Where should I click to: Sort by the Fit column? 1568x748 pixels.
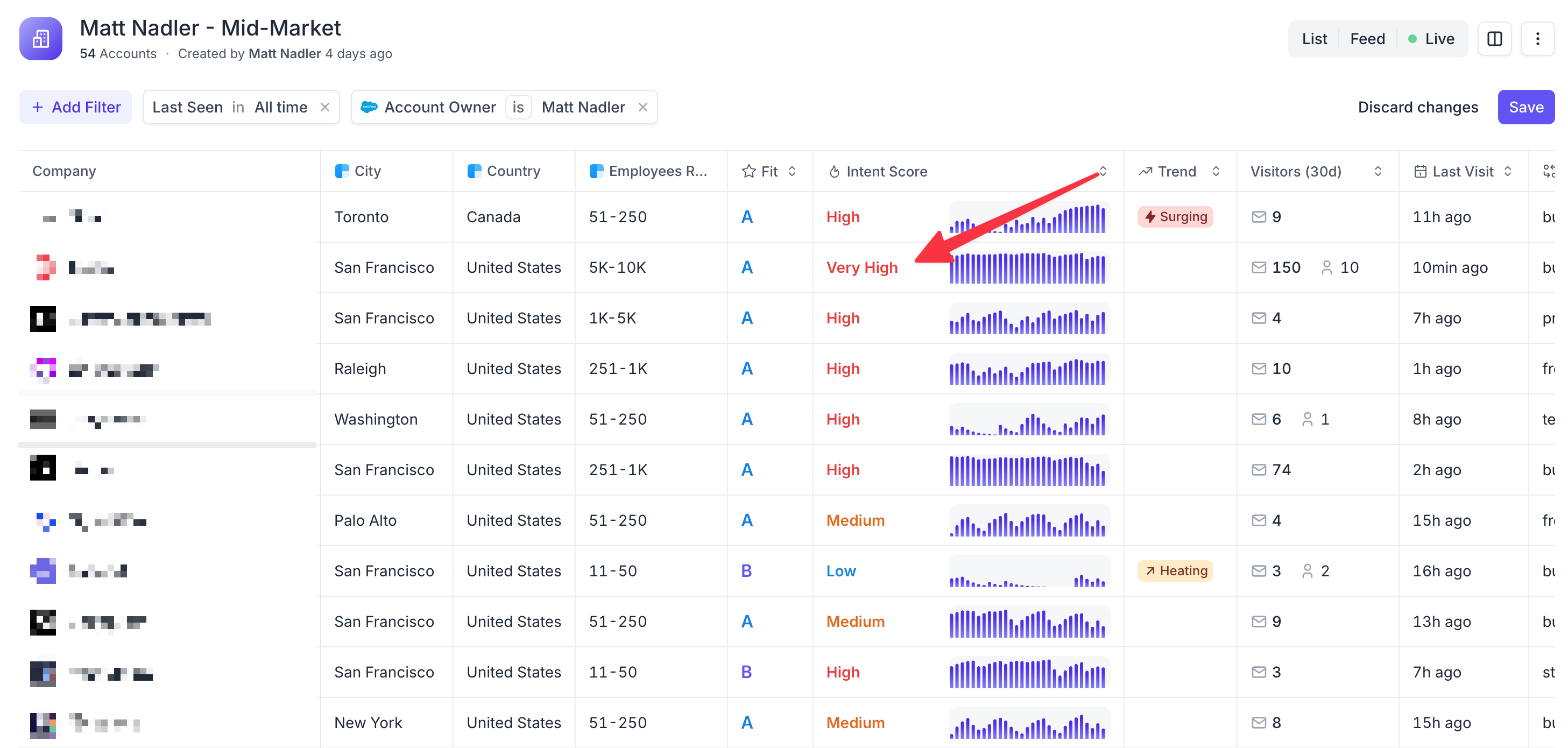[792, 172]
